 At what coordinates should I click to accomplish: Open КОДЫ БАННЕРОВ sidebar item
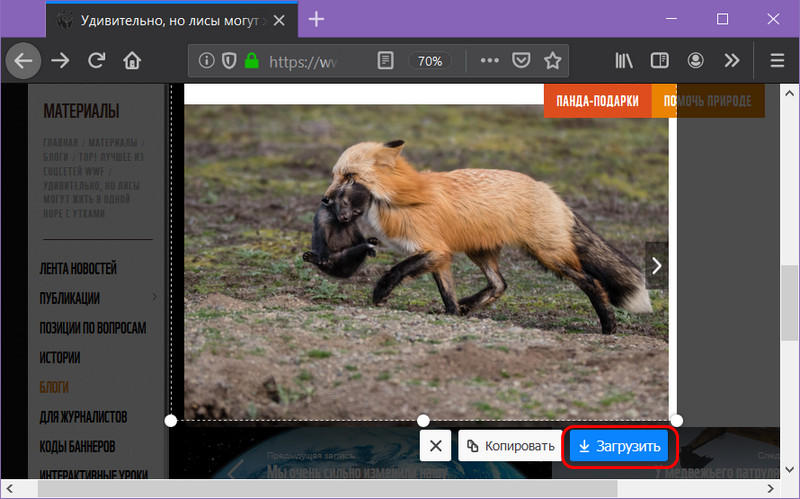[78, 447]
